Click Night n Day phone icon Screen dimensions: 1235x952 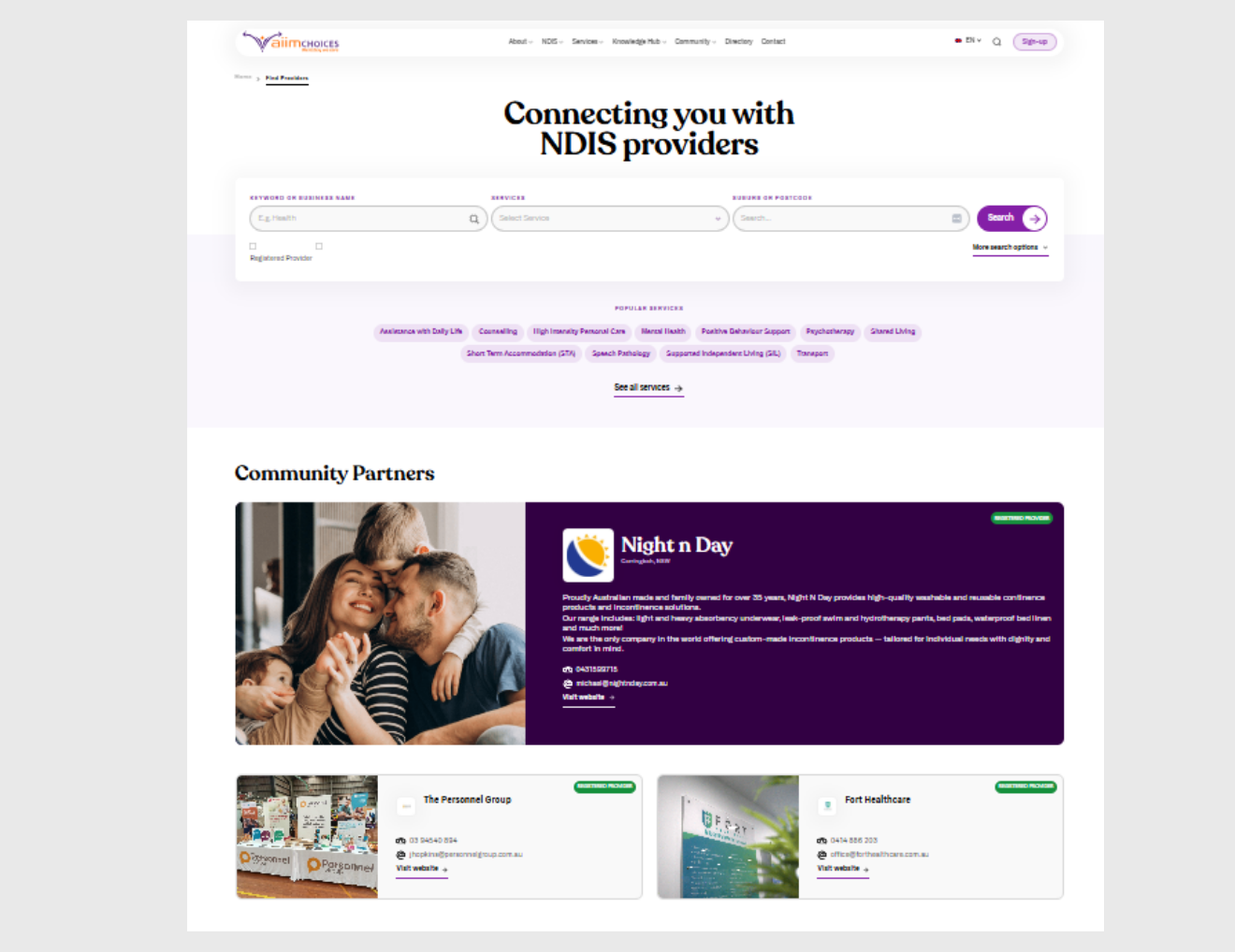click(567, 670)
